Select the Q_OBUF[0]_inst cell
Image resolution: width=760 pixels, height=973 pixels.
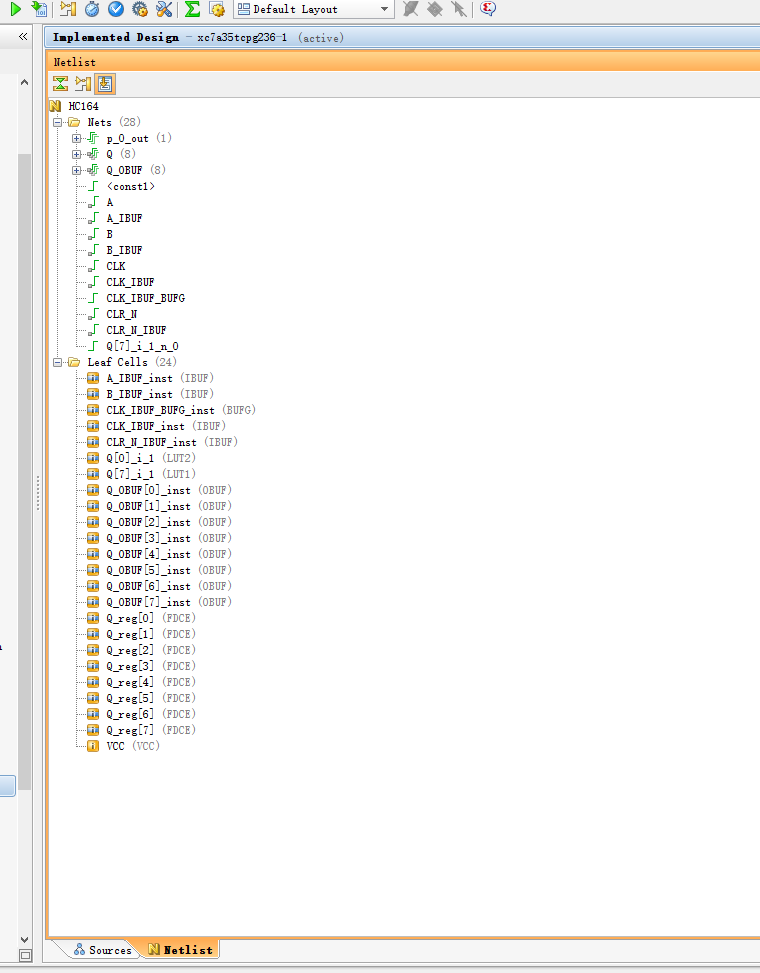point(169,490)
